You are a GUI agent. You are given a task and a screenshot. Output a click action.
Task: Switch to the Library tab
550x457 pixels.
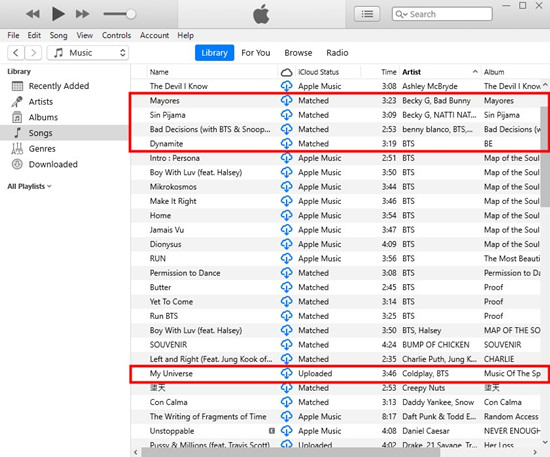point(214,53)
